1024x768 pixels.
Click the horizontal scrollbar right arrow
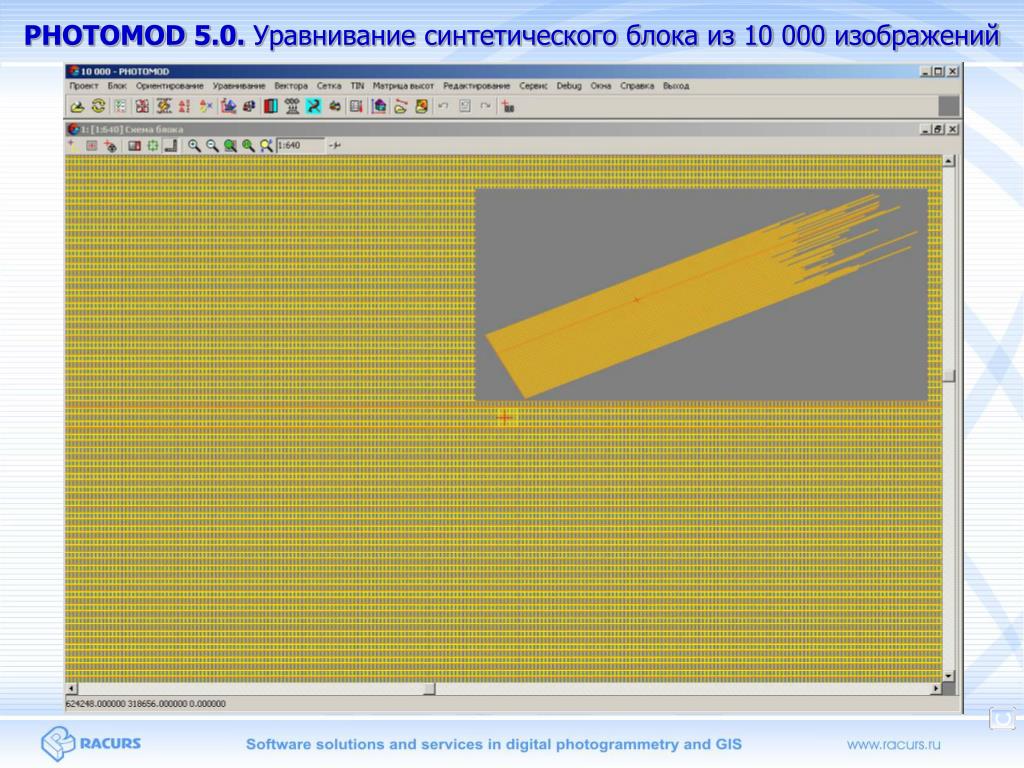click(x=936, y=688)
